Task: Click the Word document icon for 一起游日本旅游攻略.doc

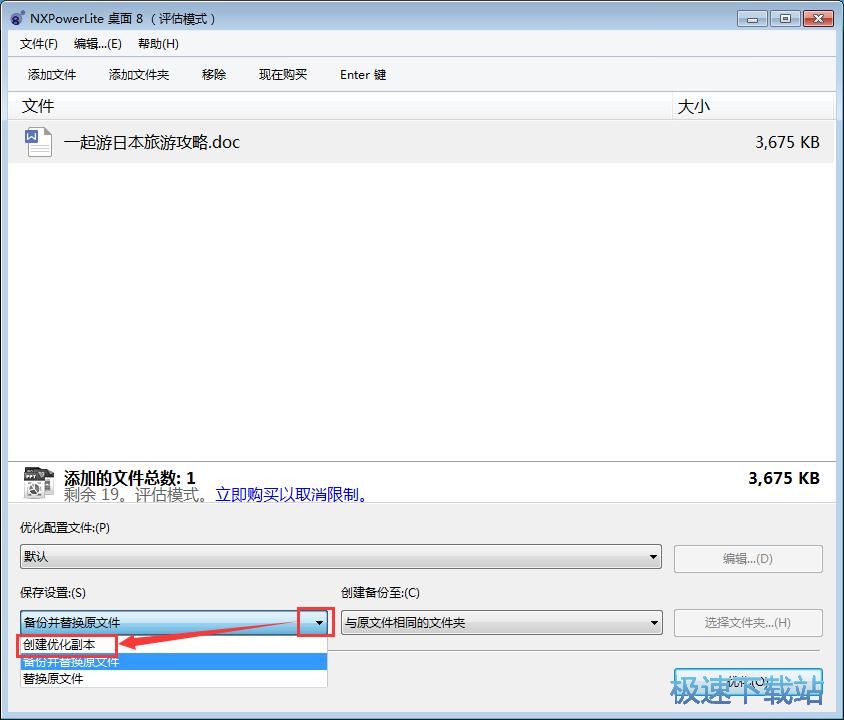Action: pos(38,142)
